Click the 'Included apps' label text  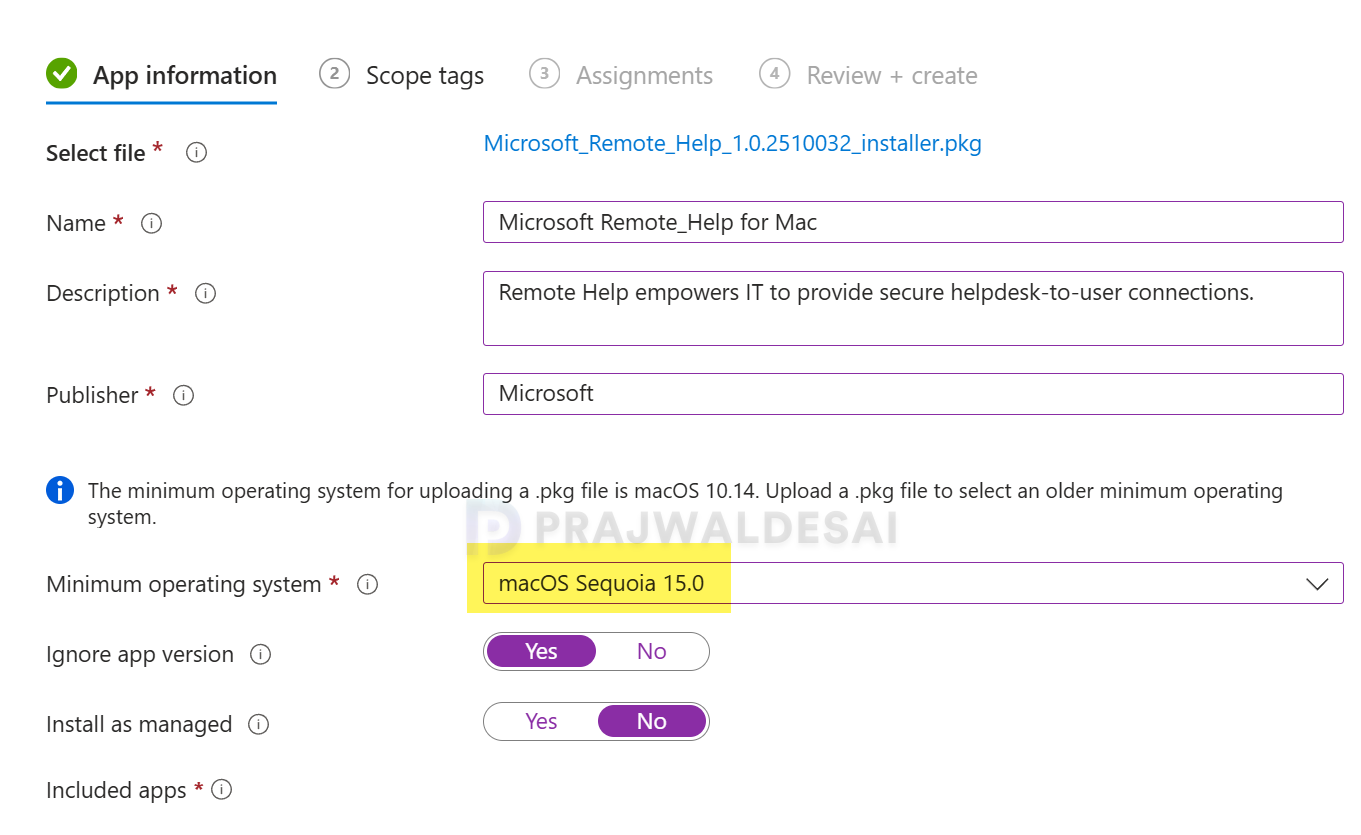point(116,791)
